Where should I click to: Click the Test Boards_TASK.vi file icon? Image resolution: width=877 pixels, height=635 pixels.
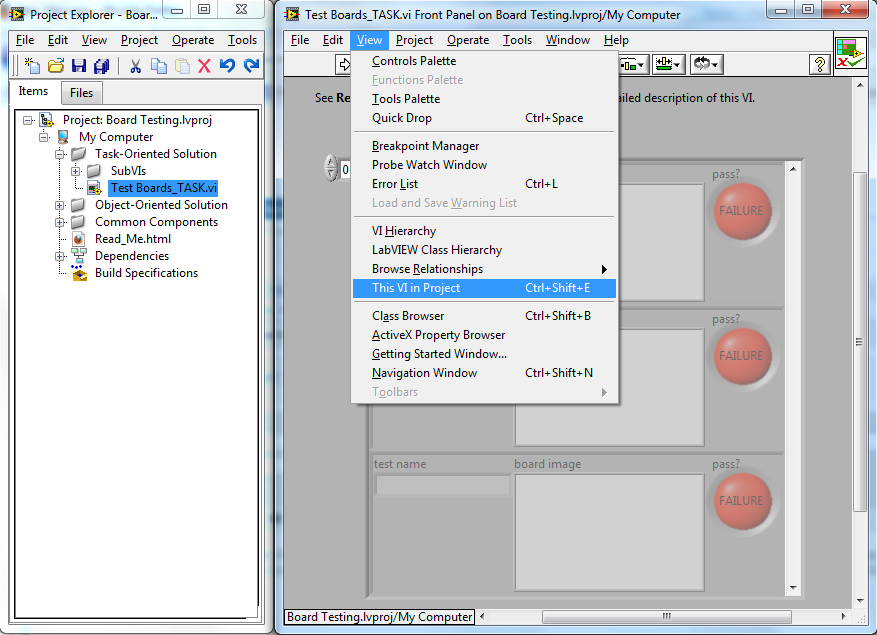95,189
